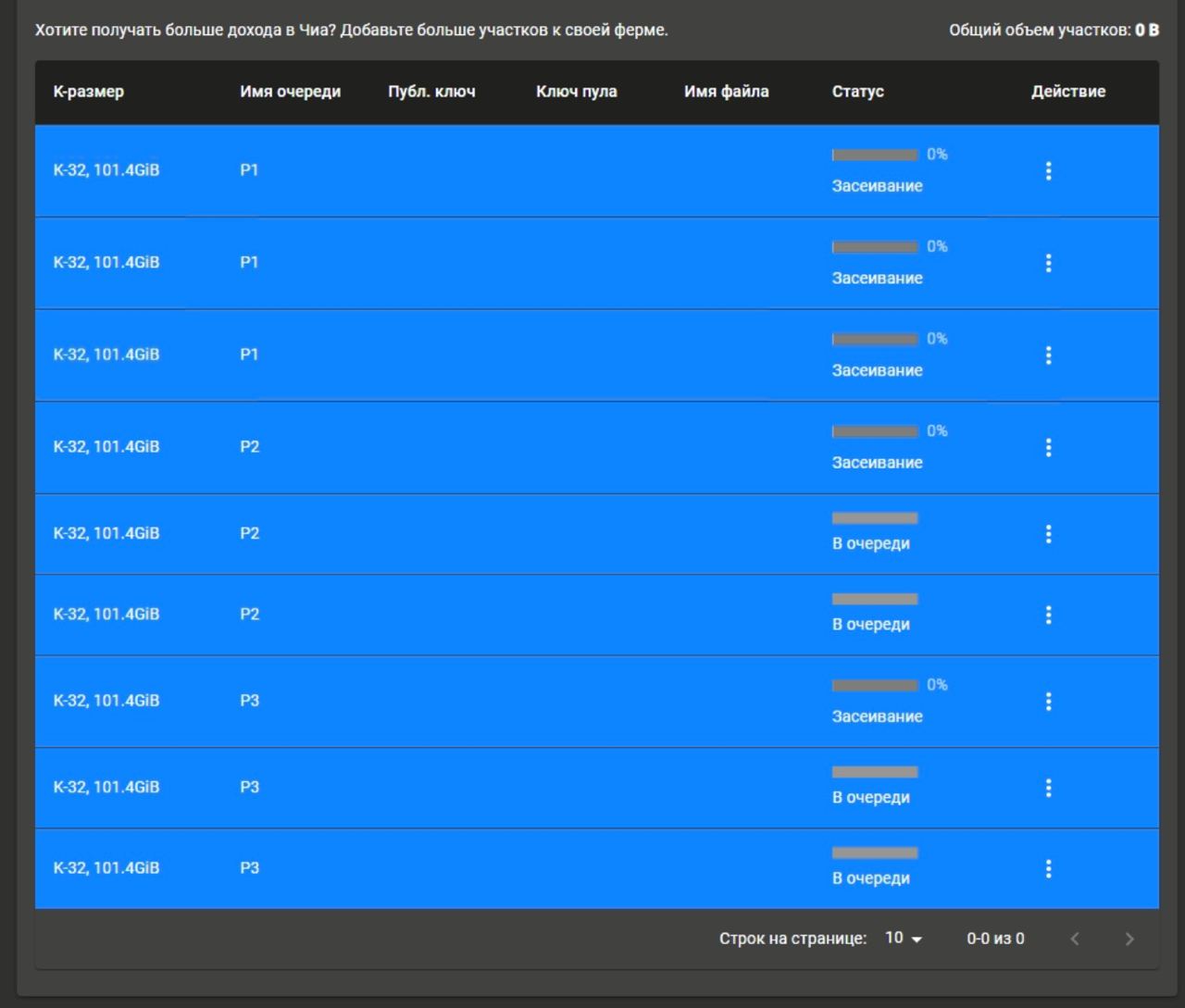The image size is (1185, 1008).
Task: Click the Действие column header
Action: 1068,92
